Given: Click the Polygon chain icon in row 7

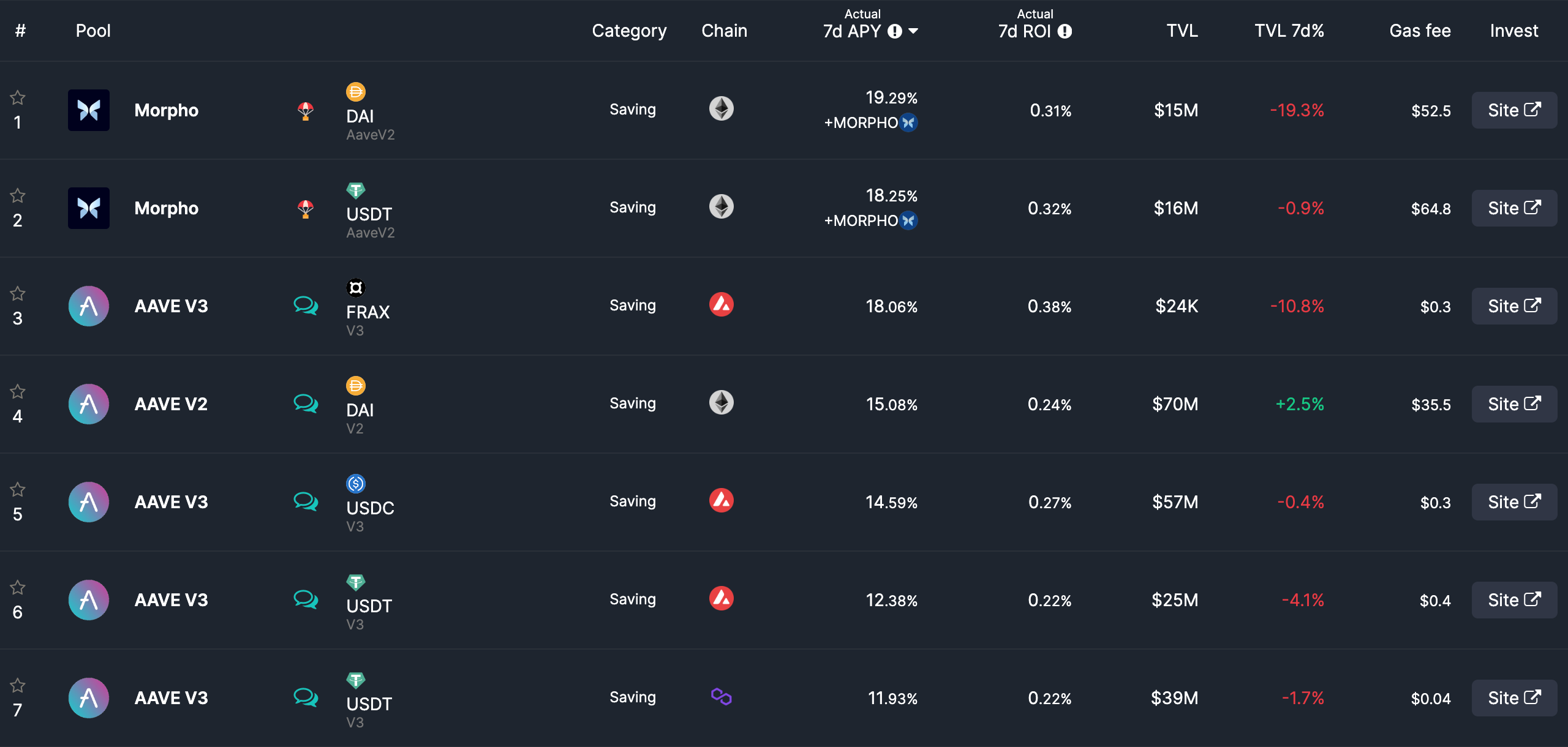Looking at the screenshot, I should 722,697.
